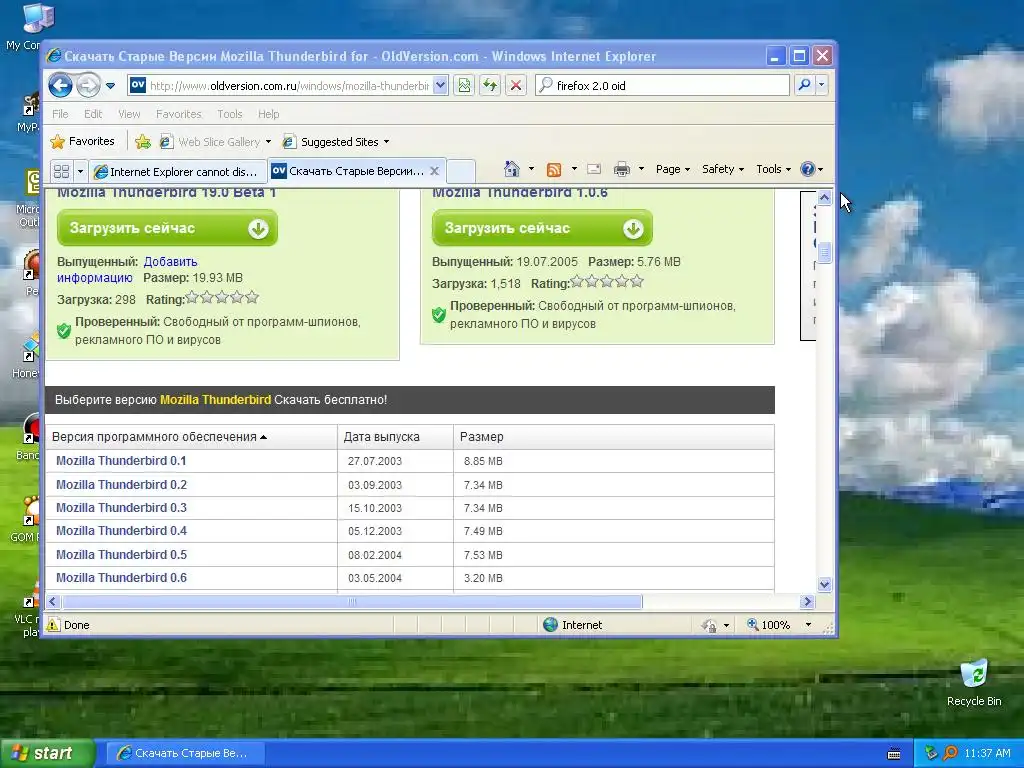
Task: Open the View menu
Action: (x=129, y=114)
